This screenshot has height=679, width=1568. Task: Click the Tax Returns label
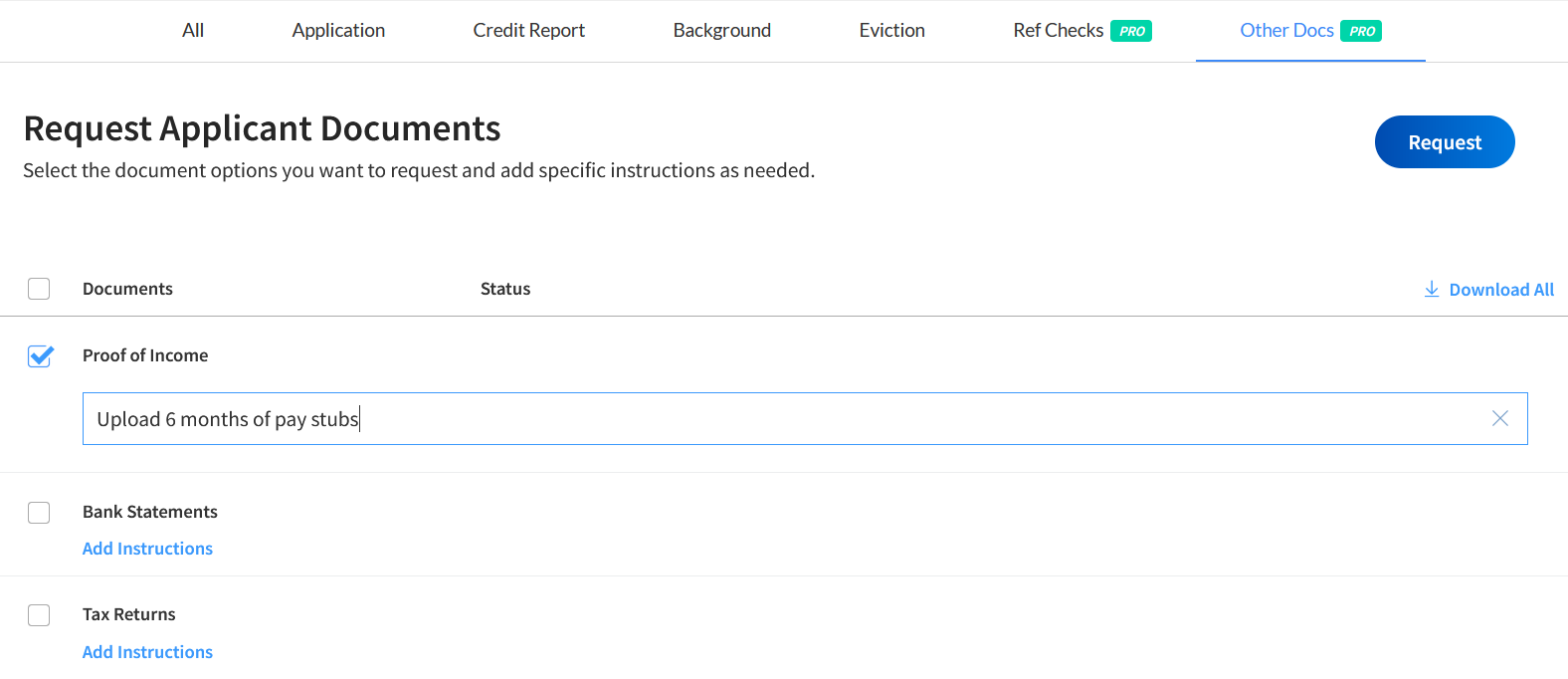click(129, 614)
